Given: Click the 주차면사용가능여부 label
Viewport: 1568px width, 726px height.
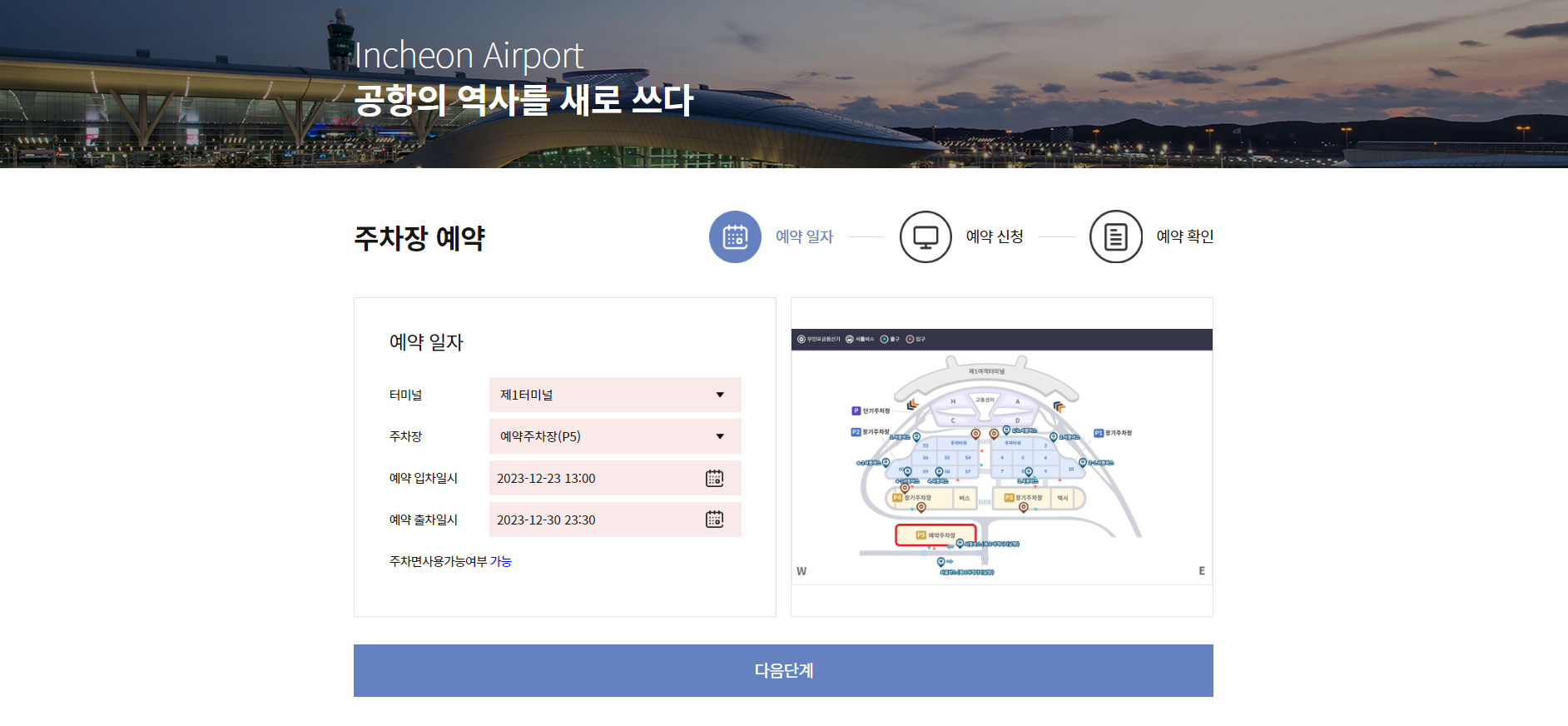Looking at the screenshot, I should 438,561.
